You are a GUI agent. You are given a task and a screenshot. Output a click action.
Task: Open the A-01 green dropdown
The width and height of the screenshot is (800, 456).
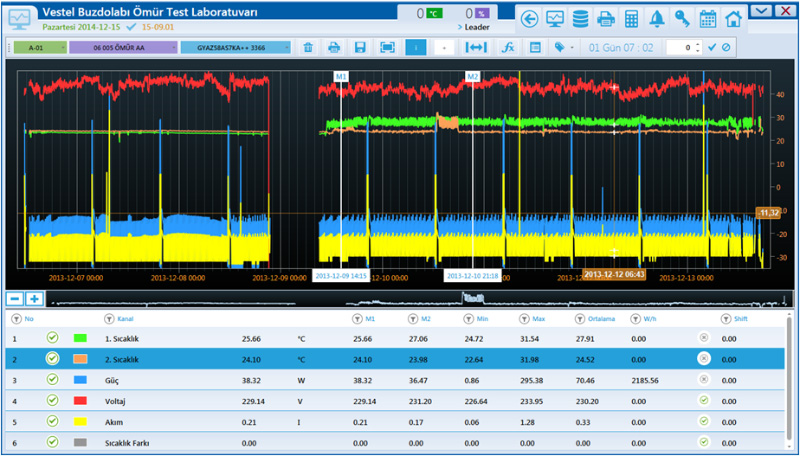point(40,47)
